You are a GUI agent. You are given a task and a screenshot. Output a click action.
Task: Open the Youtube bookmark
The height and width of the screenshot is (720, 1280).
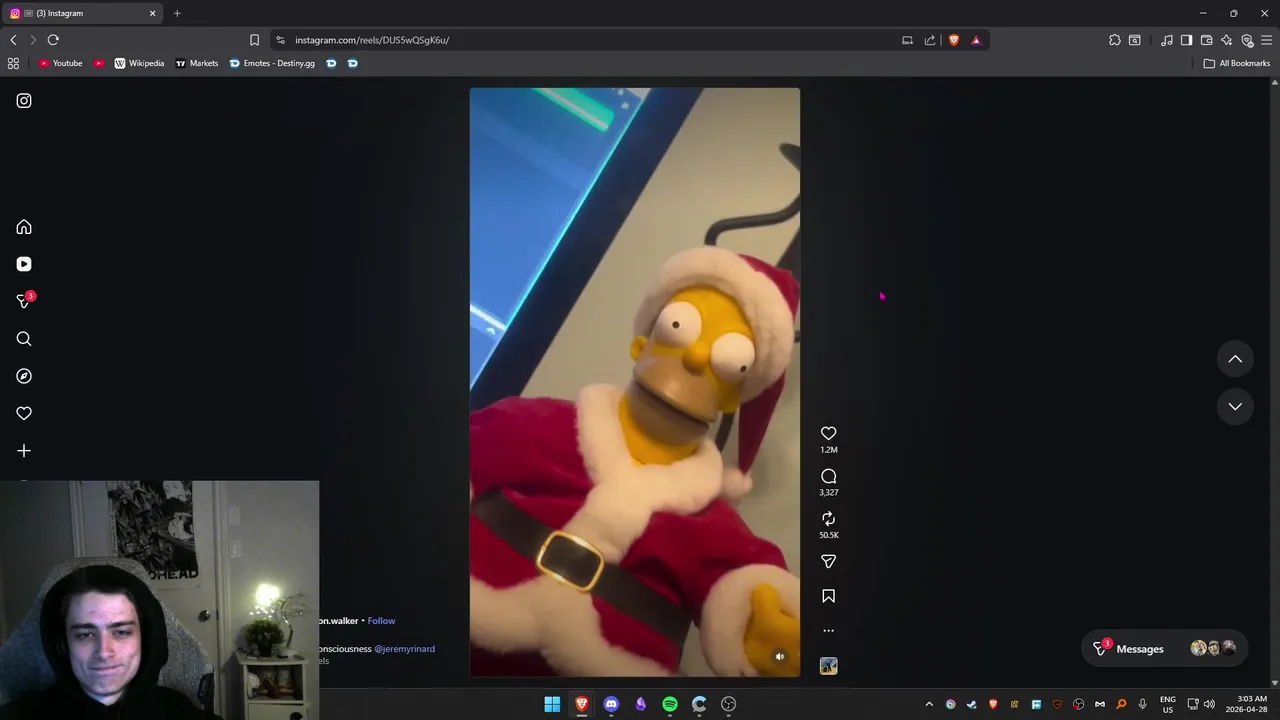(60, 63)
